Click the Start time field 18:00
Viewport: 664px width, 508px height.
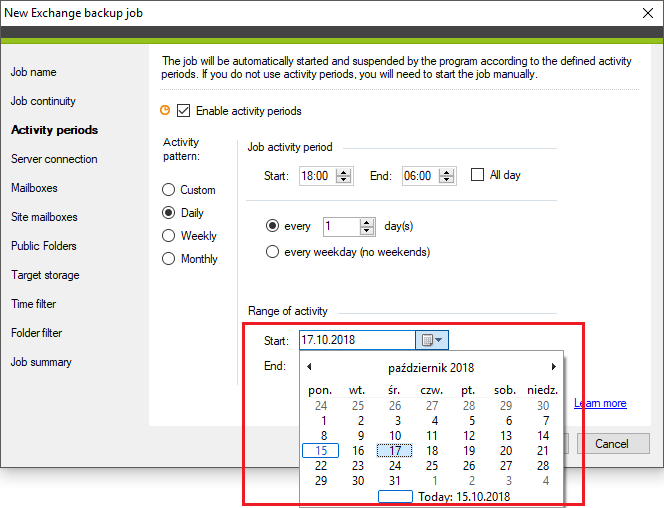(318, 176)
